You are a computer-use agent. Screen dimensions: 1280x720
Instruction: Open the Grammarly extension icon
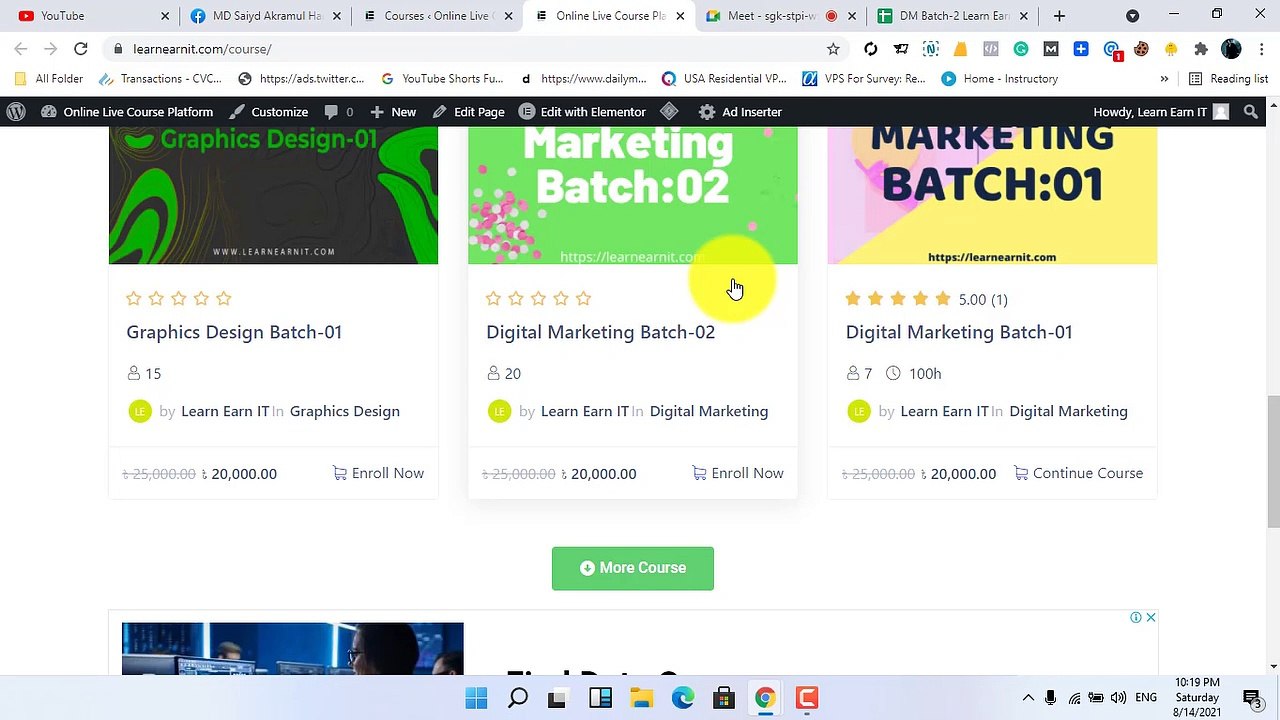coord(1021,49)
